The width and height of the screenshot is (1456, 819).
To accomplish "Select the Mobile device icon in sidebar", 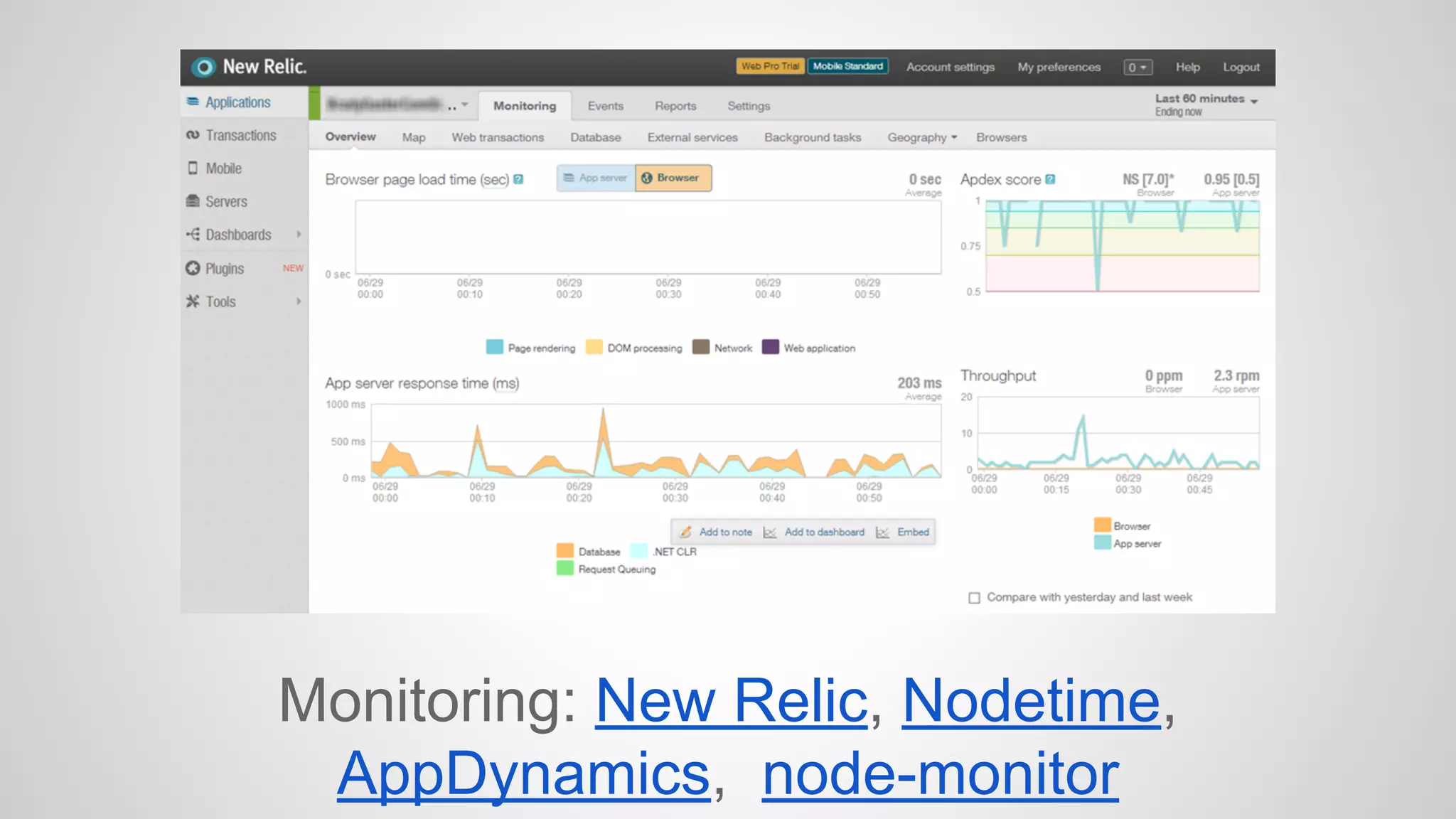I will (193, 168).
